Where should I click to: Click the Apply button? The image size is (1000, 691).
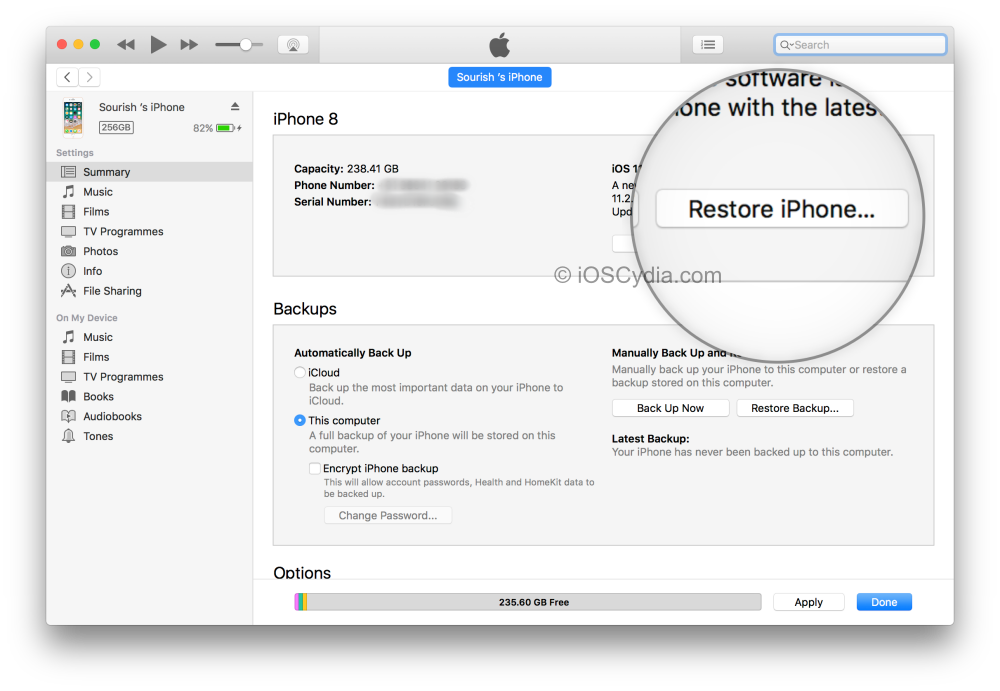(x=809, y=602)
